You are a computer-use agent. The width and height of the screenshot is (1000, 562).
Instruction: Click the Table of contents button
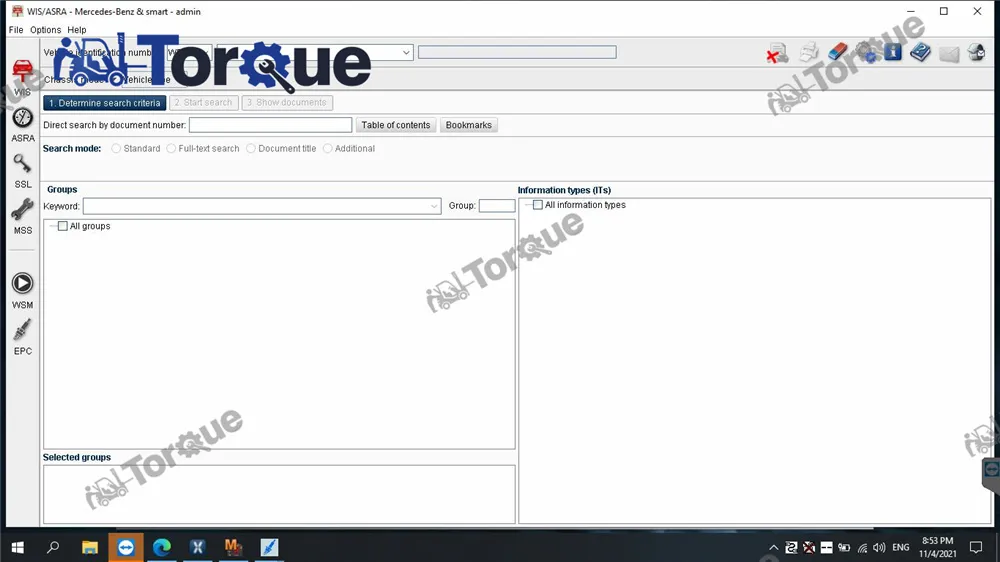point(395,125)
